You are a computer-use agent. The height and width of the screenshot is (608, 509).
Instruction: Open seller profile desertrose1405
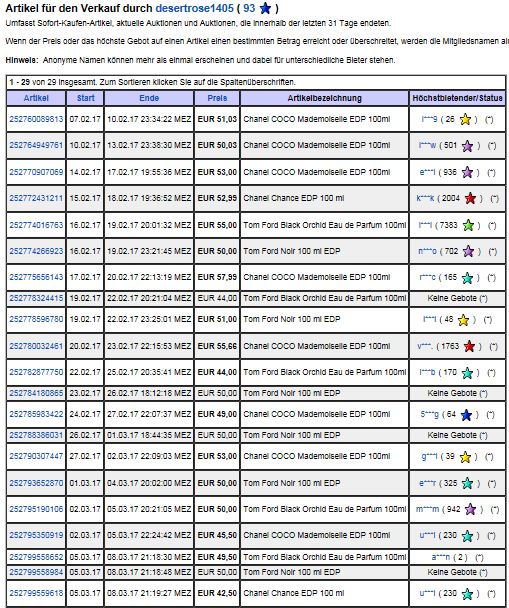coord(195,8)
